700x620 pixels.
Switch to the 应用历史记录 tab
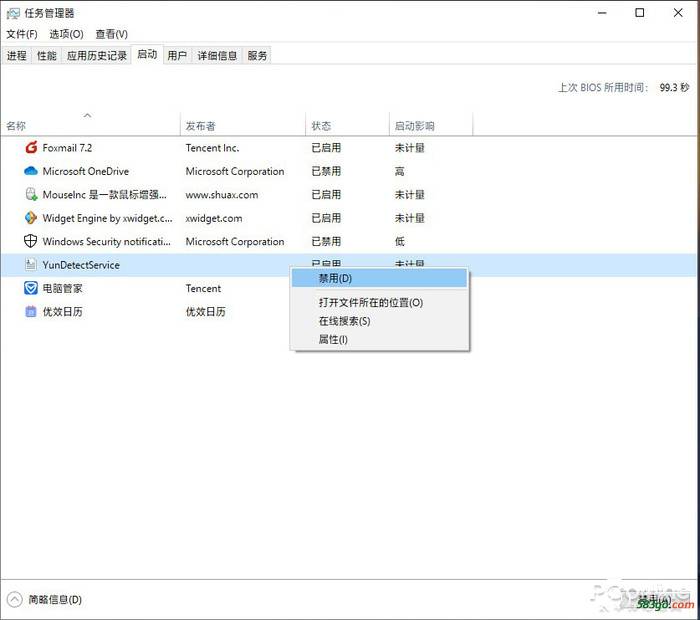coord(97,55)
